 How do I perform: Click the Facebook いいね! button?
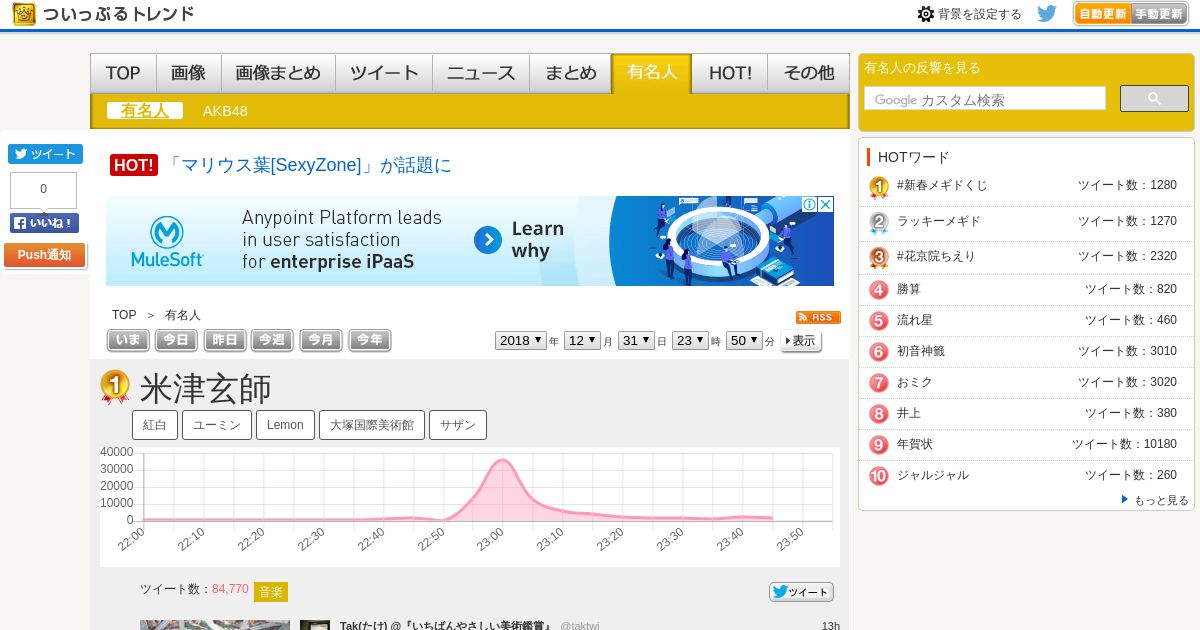point(44,223)
